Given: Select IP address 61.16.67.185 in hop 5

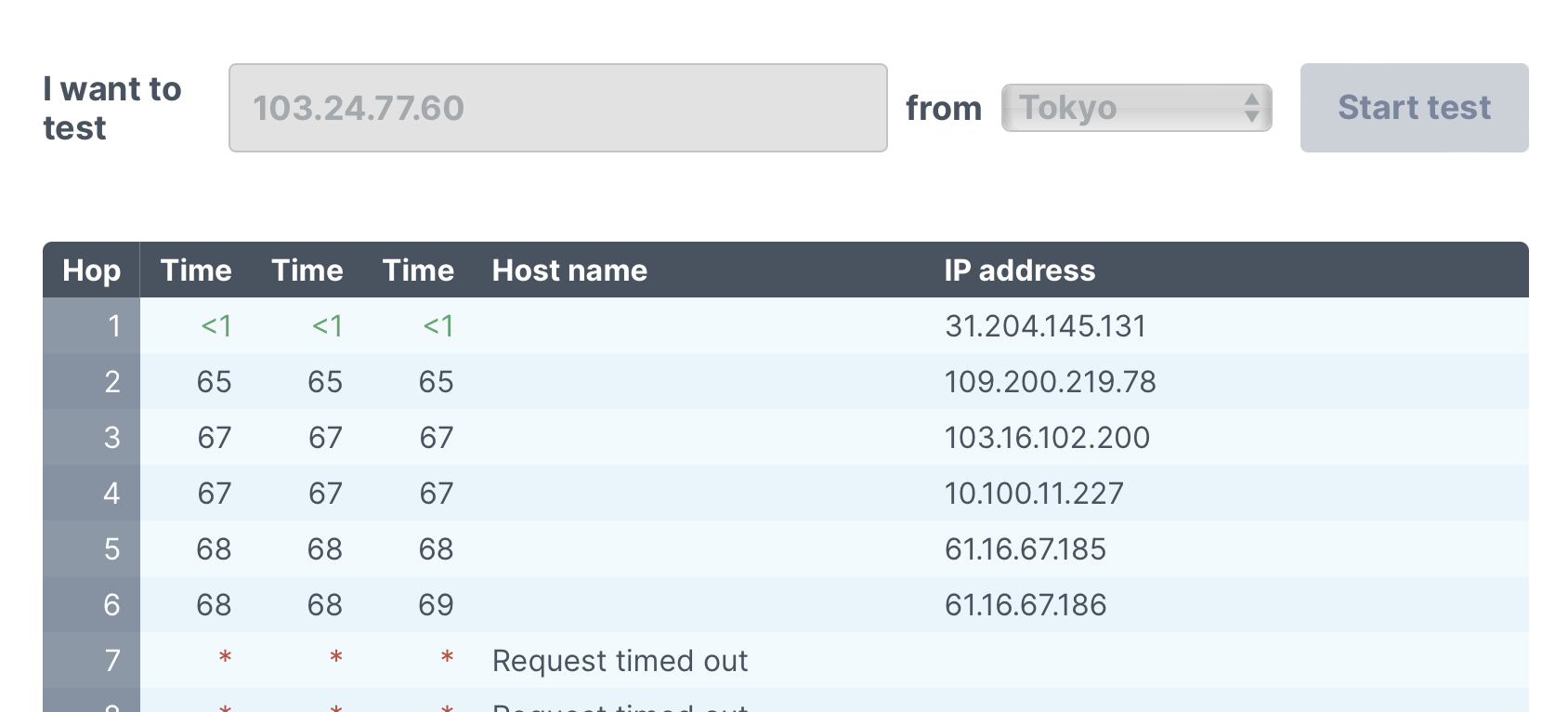Looking at the screenshot, I should (1026, 549).
